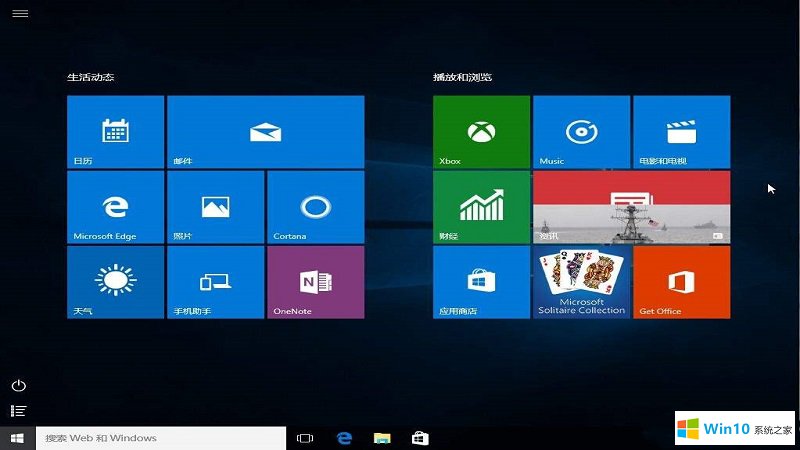
Task: Launch the OneNote tile
Action: click(316, 282)
